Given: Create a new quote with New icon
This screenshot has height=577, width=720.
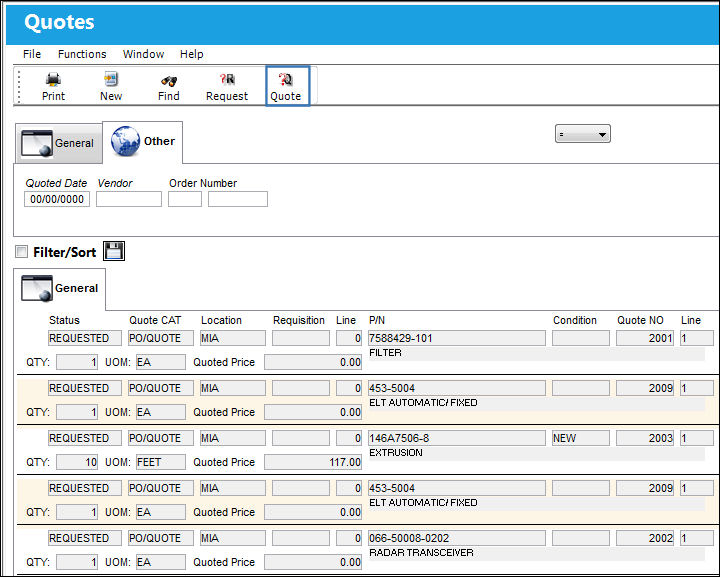Looking at the screenshot, I should pyautogui.click(x=111, y=86).
